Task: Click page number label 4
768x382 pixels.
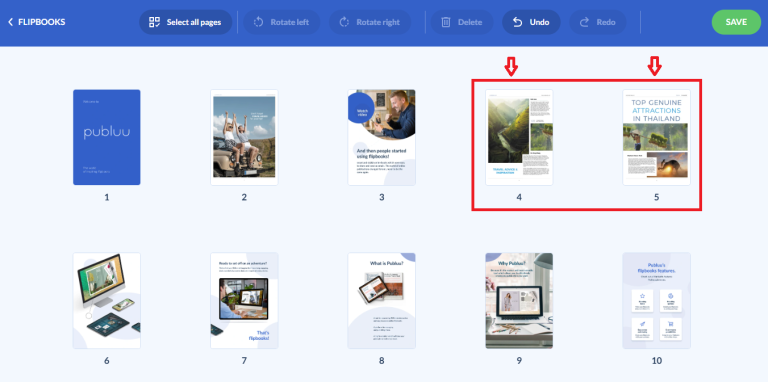Action: 519,197
